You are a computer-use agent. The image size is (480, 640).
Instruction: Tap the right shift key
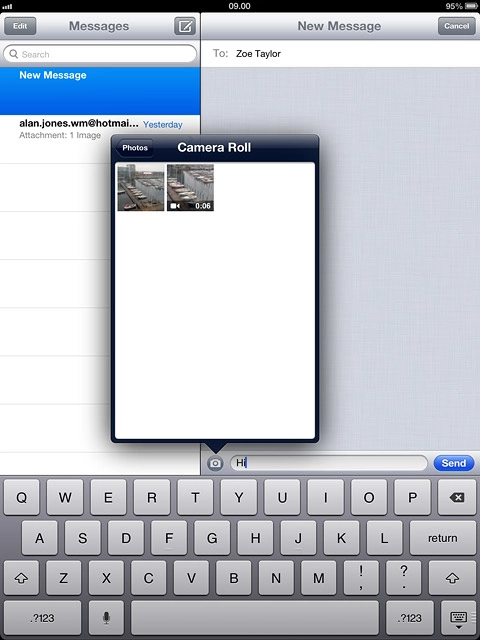tap(453, 578)
